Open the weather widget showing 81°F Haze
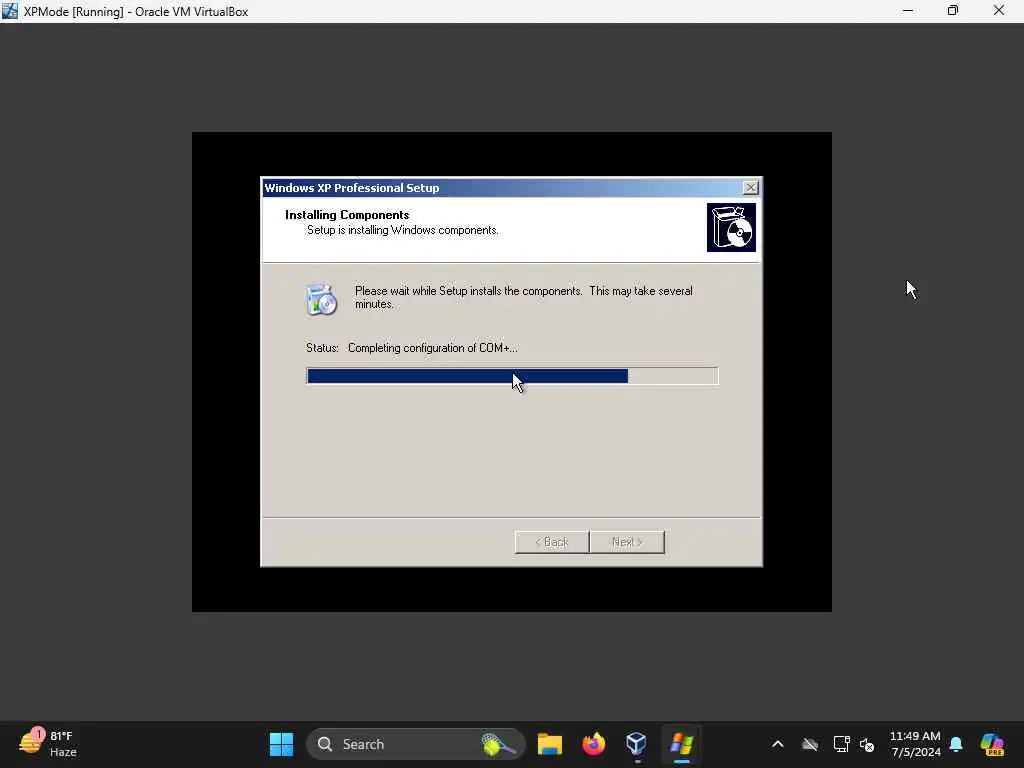1024x768 pixels. (x=48, y=744)
